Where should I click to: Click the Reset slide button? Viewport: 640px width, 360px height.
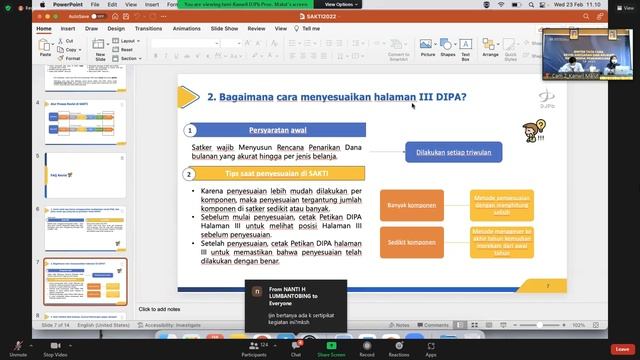tap(123, 50)
